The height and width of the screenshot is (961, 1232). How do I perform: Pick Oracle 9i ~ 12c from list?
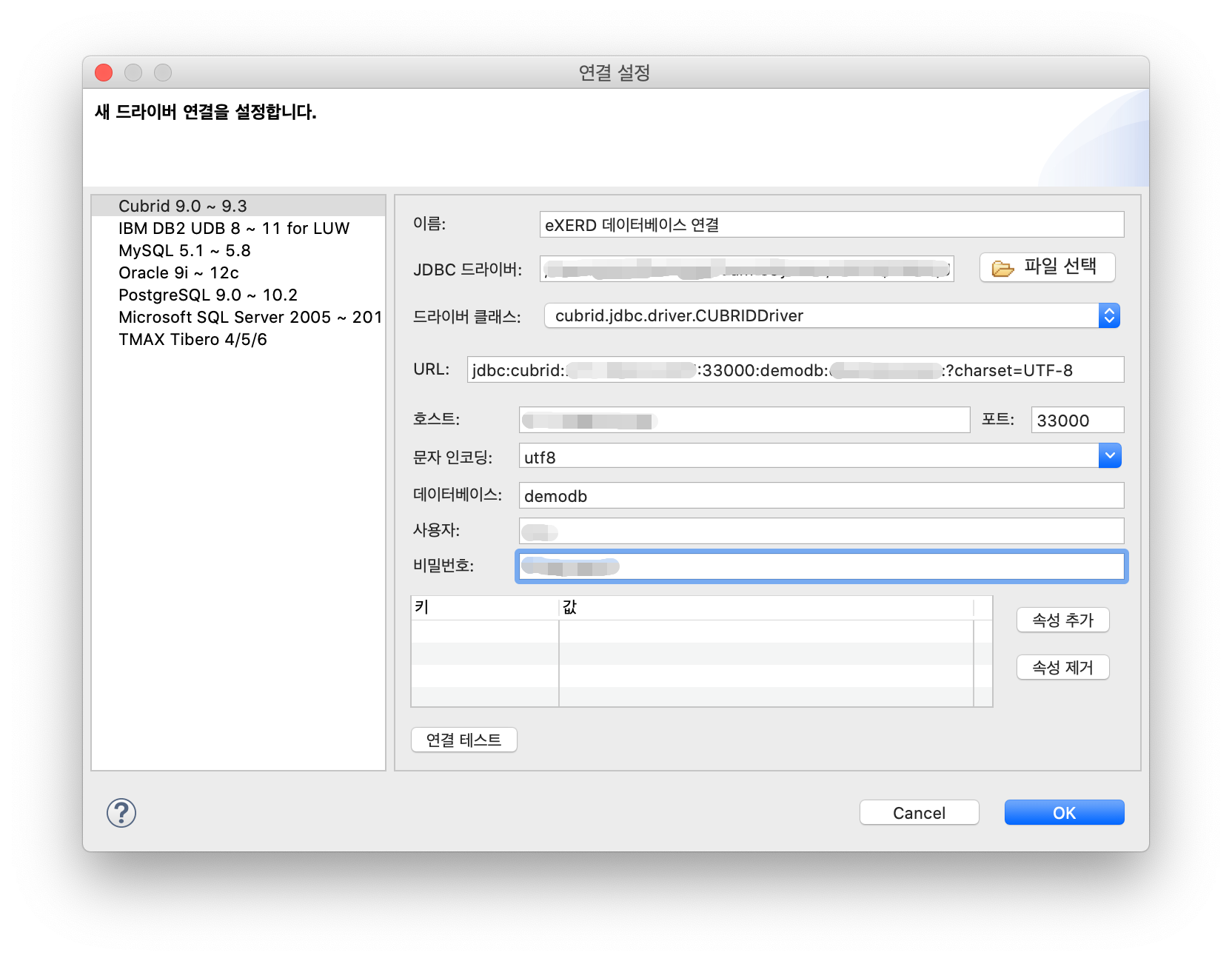(238, 272)
